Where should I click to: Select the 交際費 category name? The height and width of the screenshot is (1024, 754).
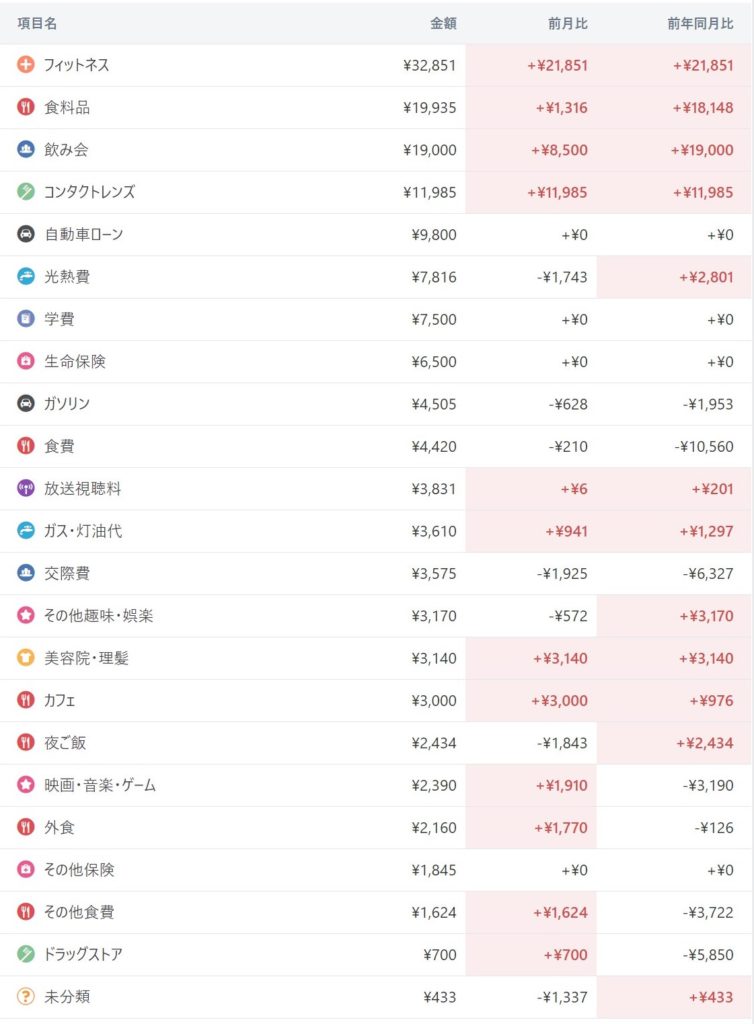66,574
